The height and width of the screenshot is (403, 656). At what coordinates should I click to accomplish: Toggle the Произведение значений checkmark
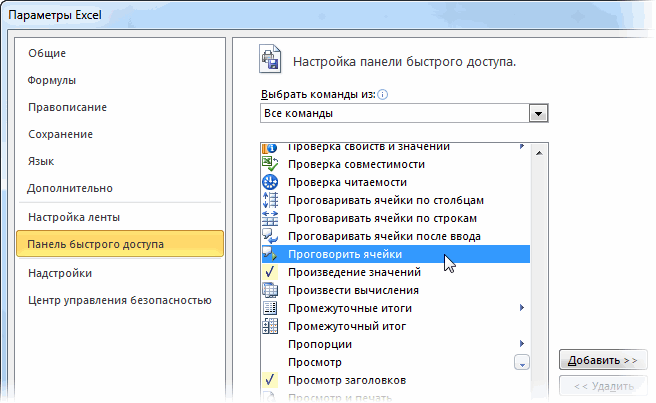click(270, 272)
